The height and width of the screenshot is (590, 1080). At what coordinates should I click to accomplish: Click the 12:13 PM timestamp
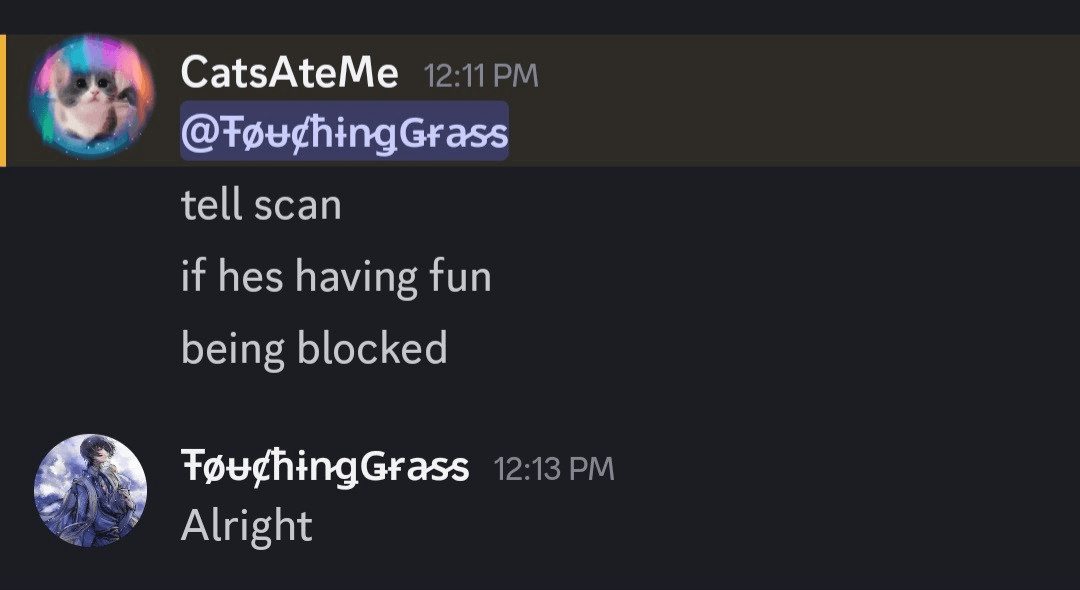[x=554, y=469]
